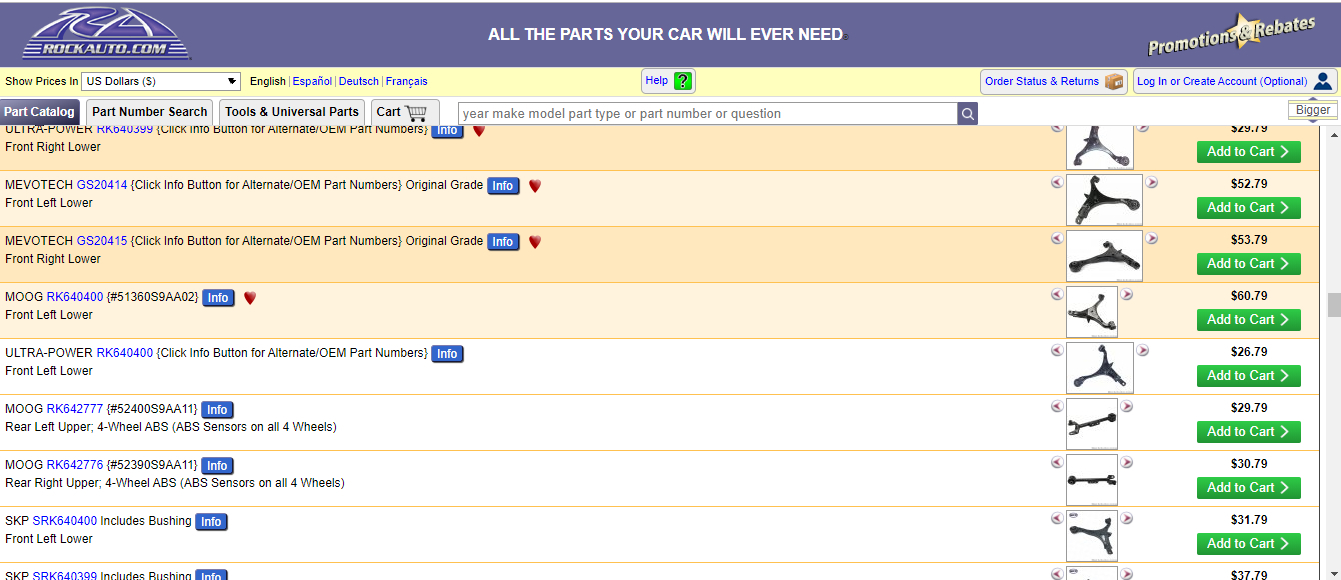This screenshot has width=1341, height=580.
Task: Open the currency dropdown showing US Dollars
Action: coord(161,81)
